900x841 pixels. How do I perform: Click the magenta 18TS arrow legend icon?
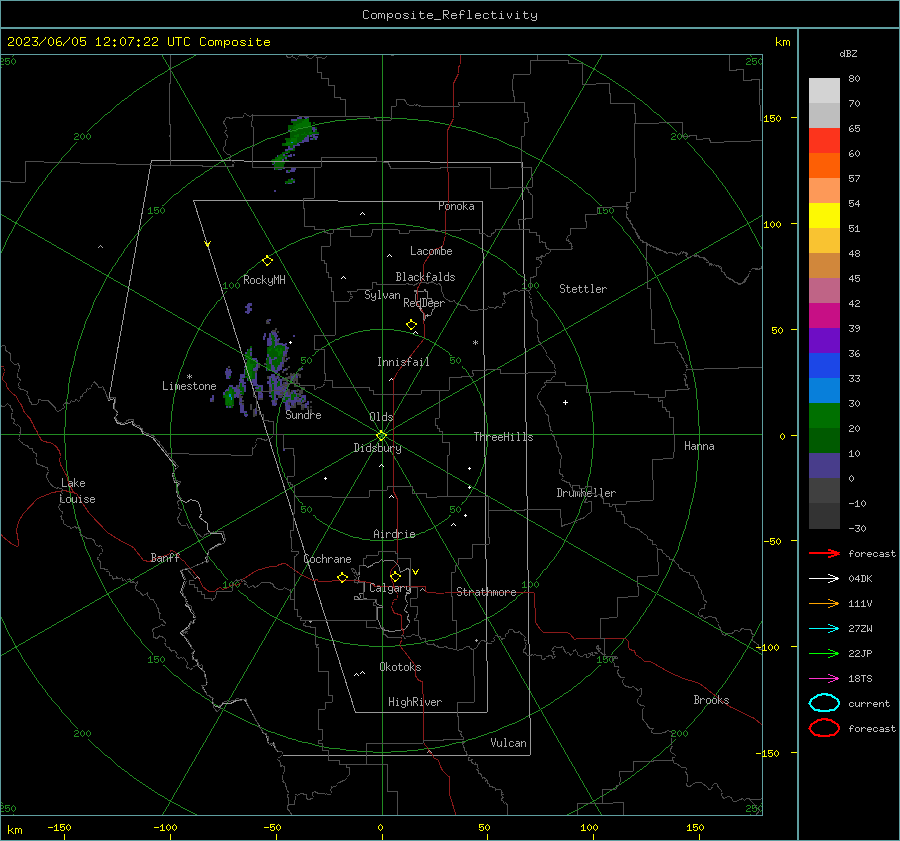[x=824, y=679]
